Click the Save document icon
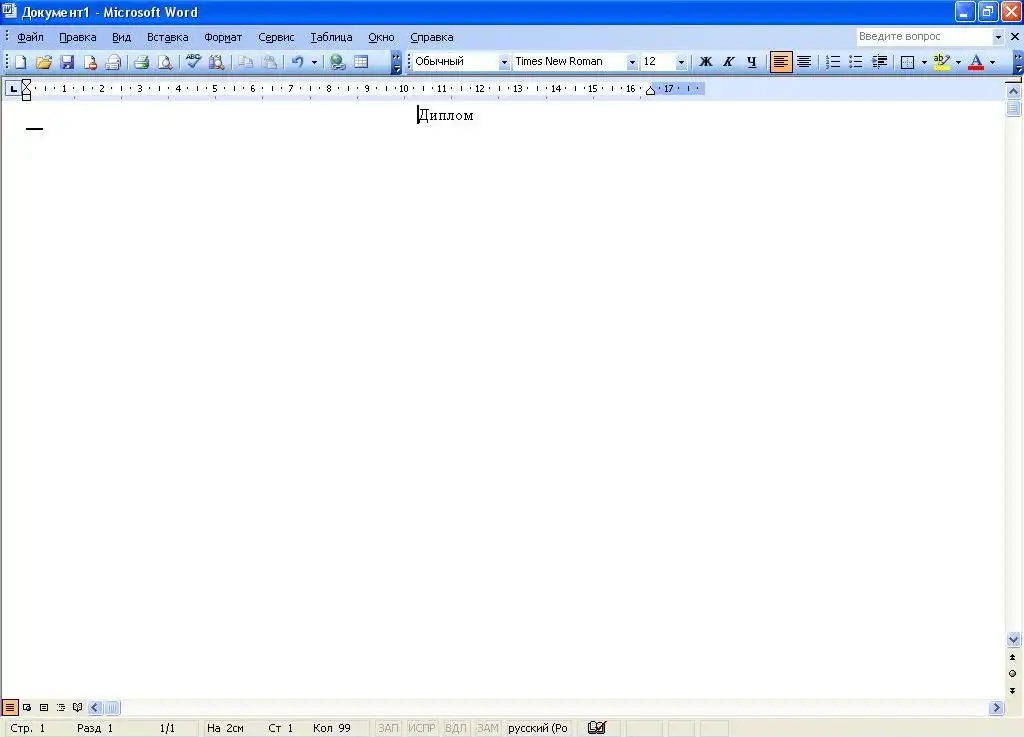This screenshot has width=1024, height=737. click(x=67, y=62)
